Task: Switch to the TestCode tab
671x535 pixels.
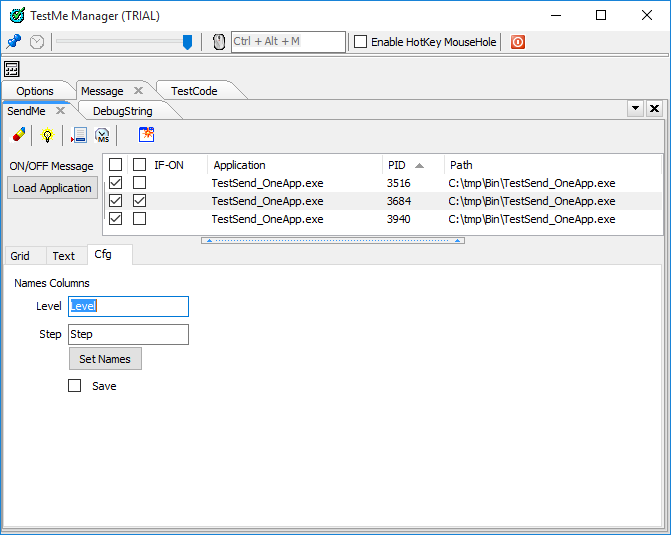Action: (194, 91)
